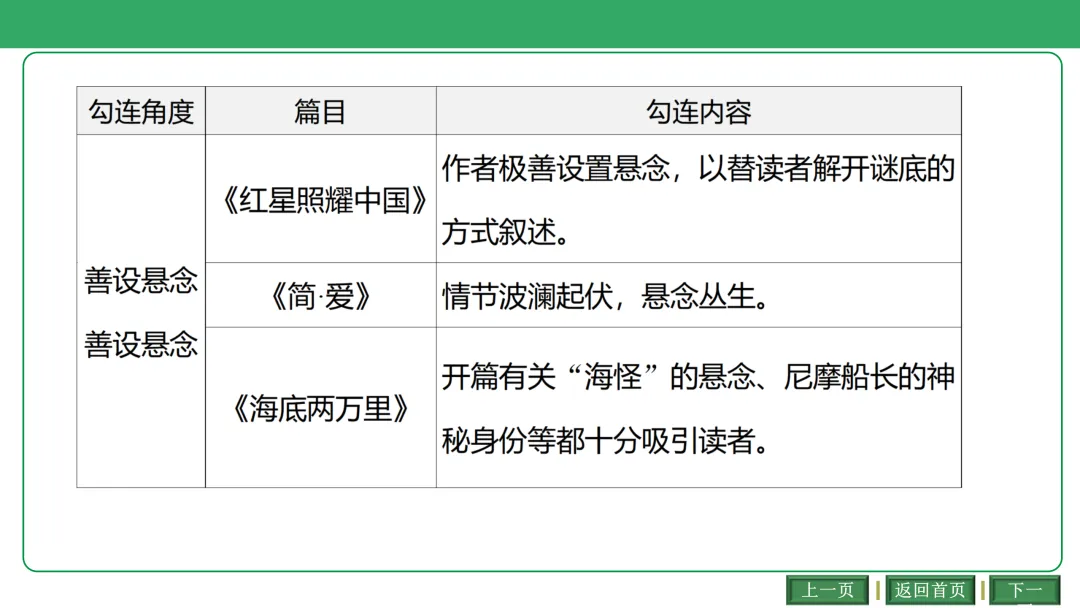Click the upper 善设悬念 label
This screenshot has width=1080, height=608.
pyautogui.click(x=141, y=281)
